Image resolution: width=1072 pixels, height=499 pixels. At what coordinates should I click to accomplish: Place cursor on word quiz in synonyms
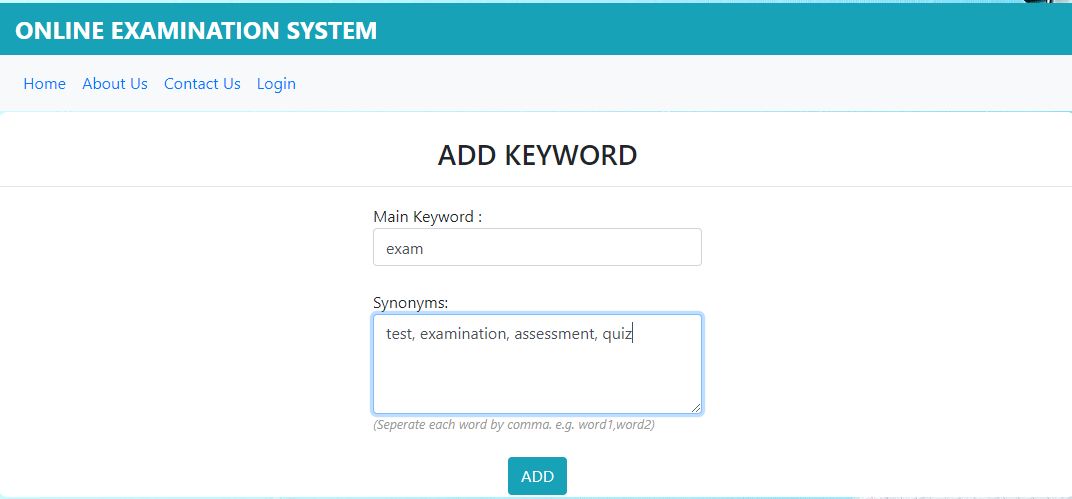click(x=617, y=334)
